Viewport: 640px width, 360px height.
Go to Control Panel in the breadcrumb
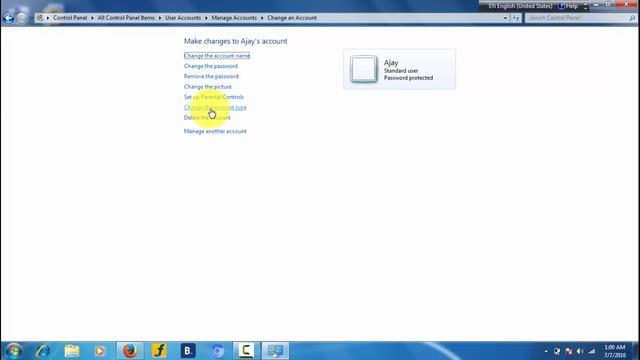click(x=70, y=18)
